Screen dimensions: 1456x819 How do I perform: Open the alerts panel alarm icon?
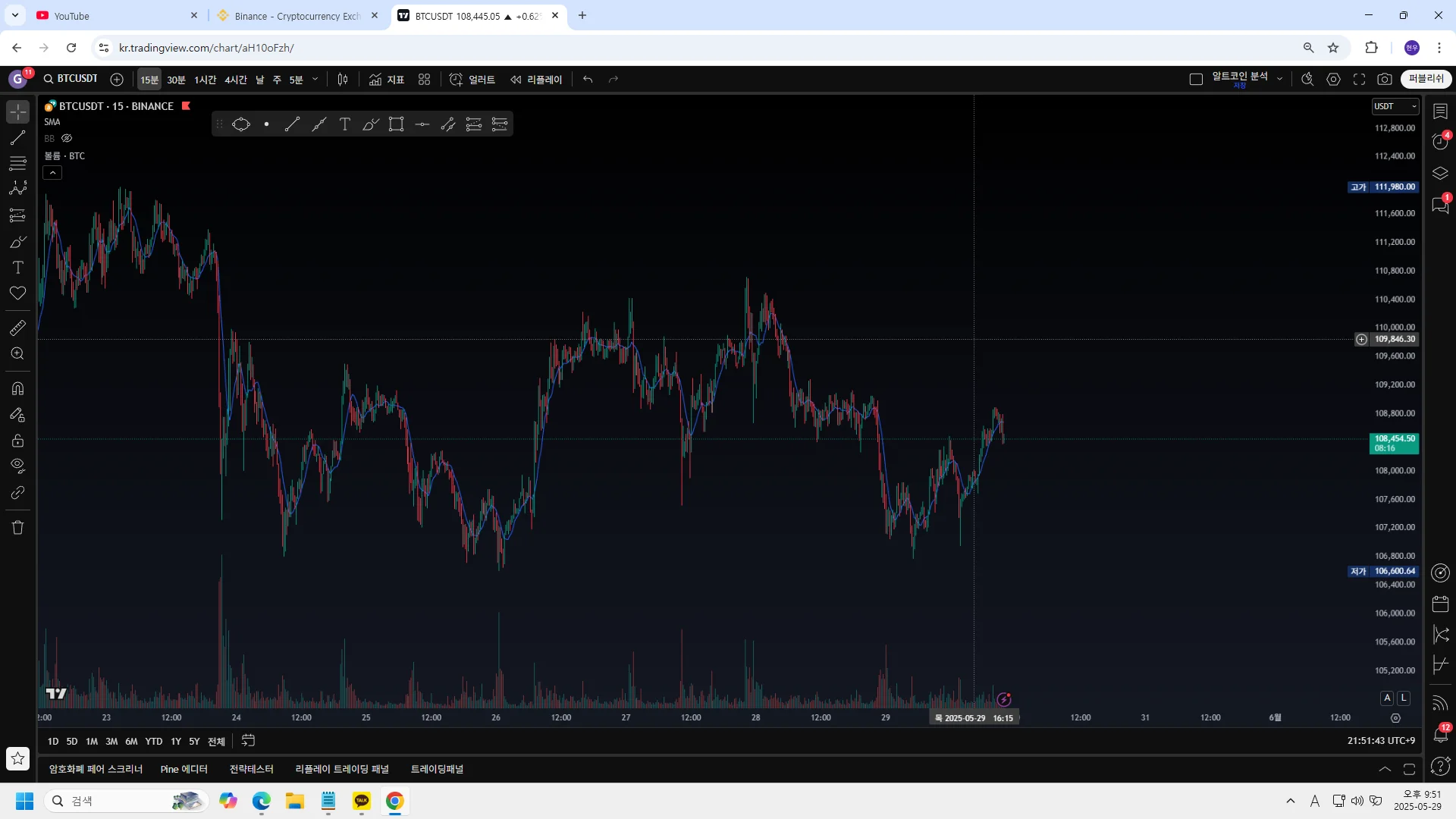pyautogui.click(x=1441, y=142)
